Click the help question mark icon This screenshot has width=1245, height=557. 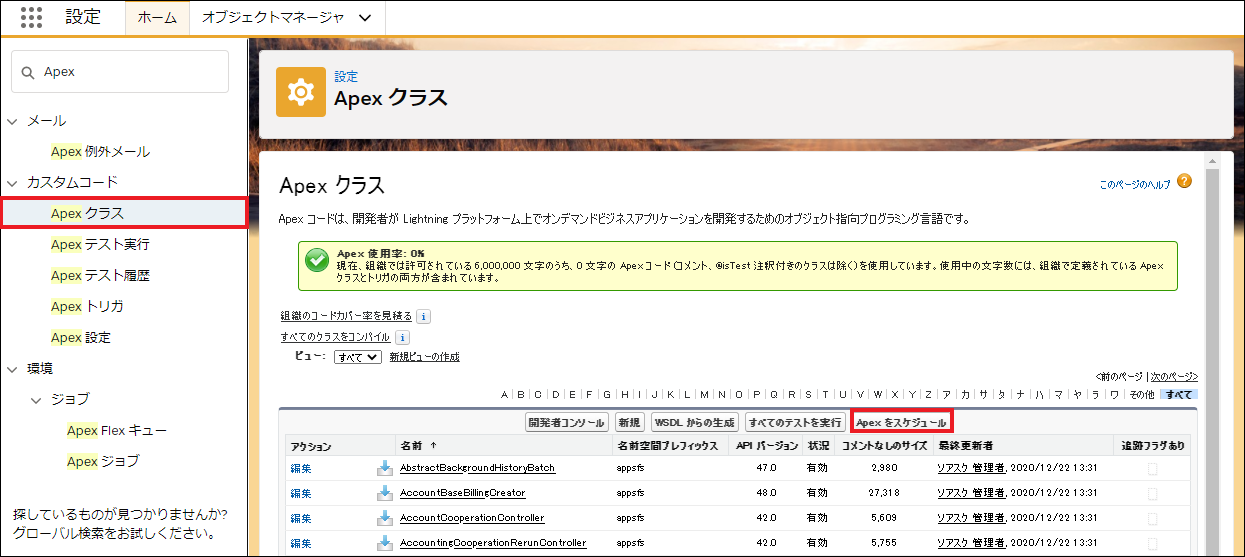[x=1184, y=181]
